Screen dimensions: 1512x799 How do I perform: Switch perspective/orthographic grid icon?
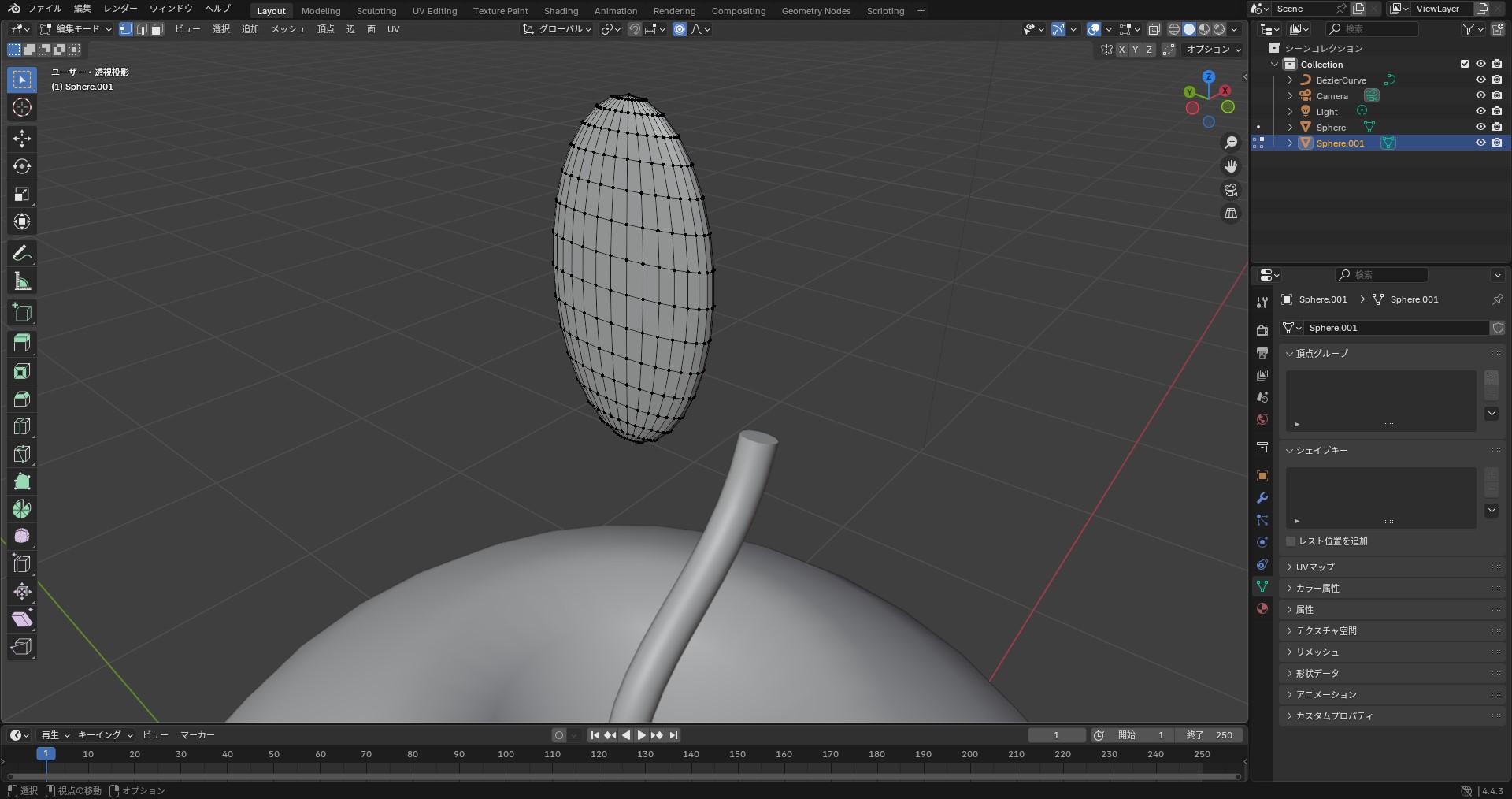(1230, 214)
